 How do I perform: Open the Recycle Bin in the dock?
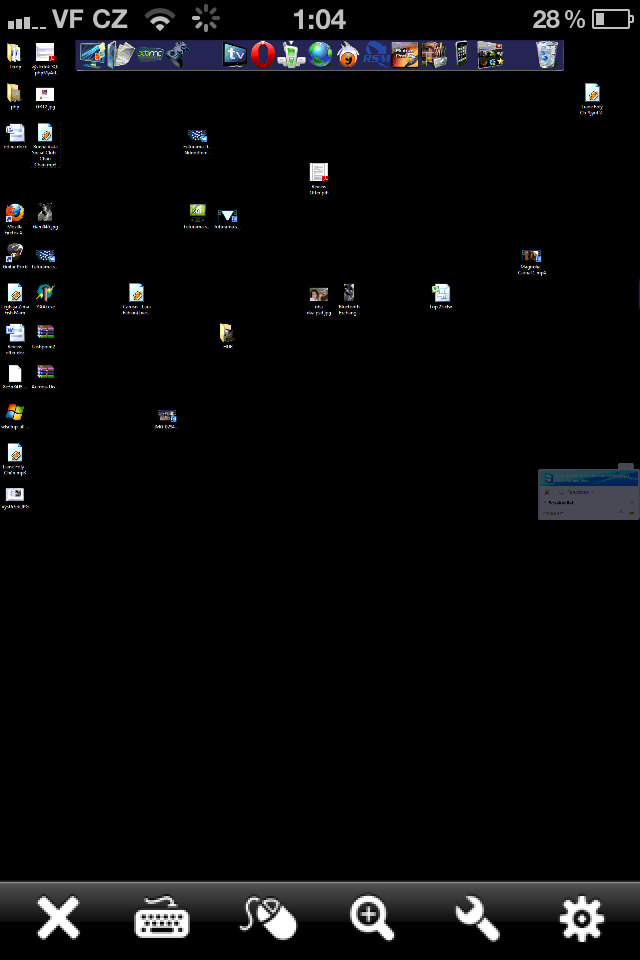[x=546, y=54]
